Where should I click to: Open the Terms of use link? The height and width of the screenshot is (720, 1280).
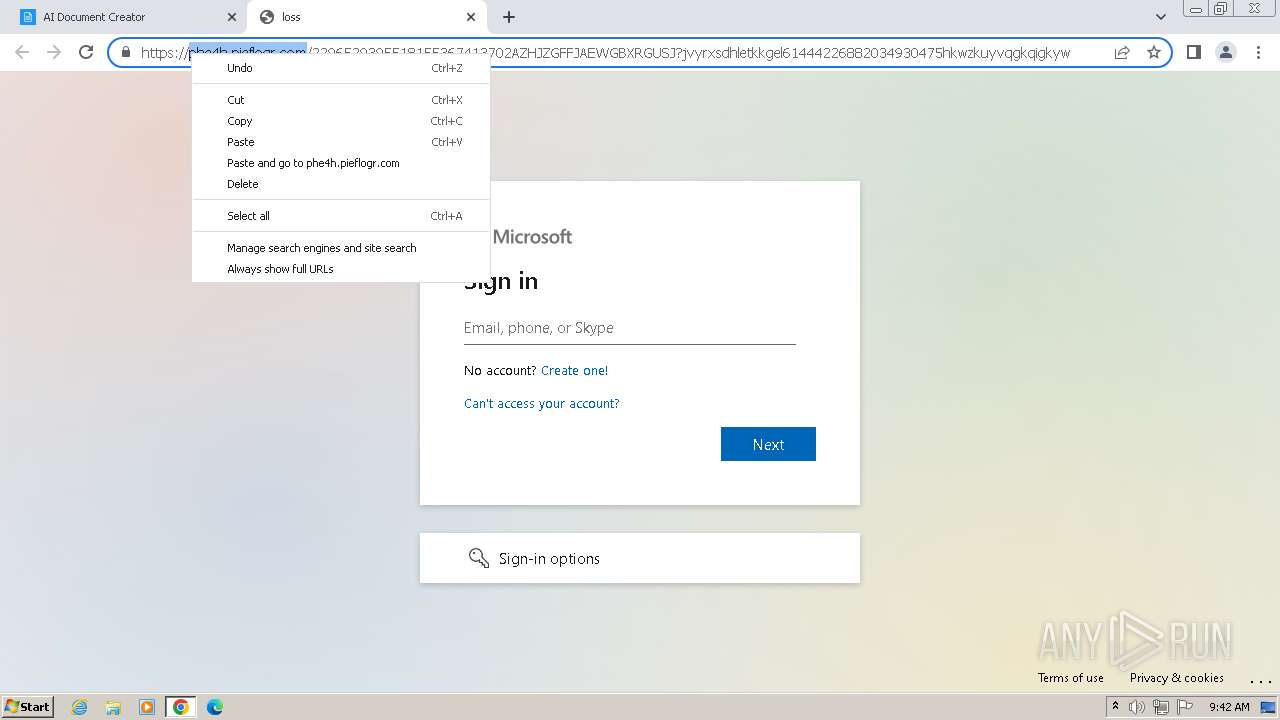[x=1071, y=678]
